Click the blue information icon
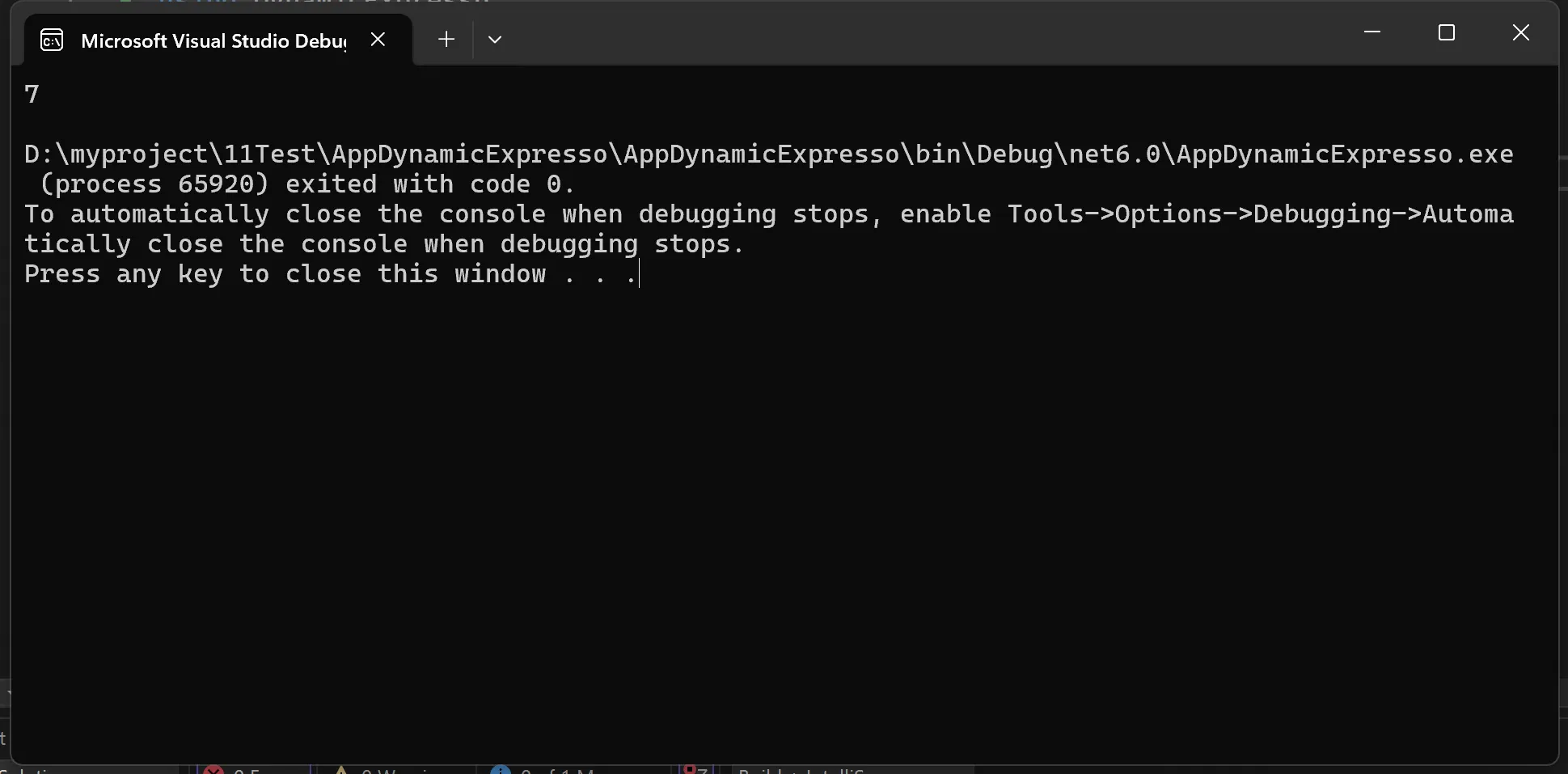1568x774 pixels. pyautogui.click(x=501, y=770)
